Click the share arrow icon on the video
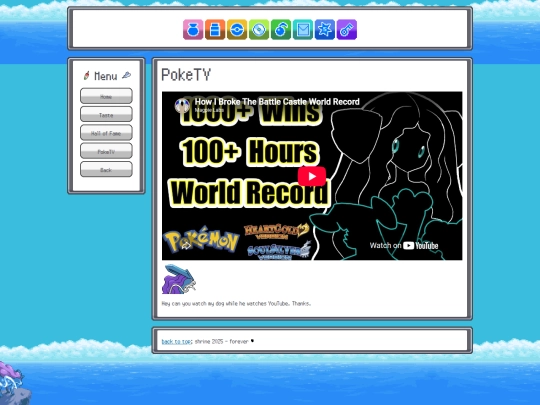This screenshot has height=405, width=540. coord(186,245)
